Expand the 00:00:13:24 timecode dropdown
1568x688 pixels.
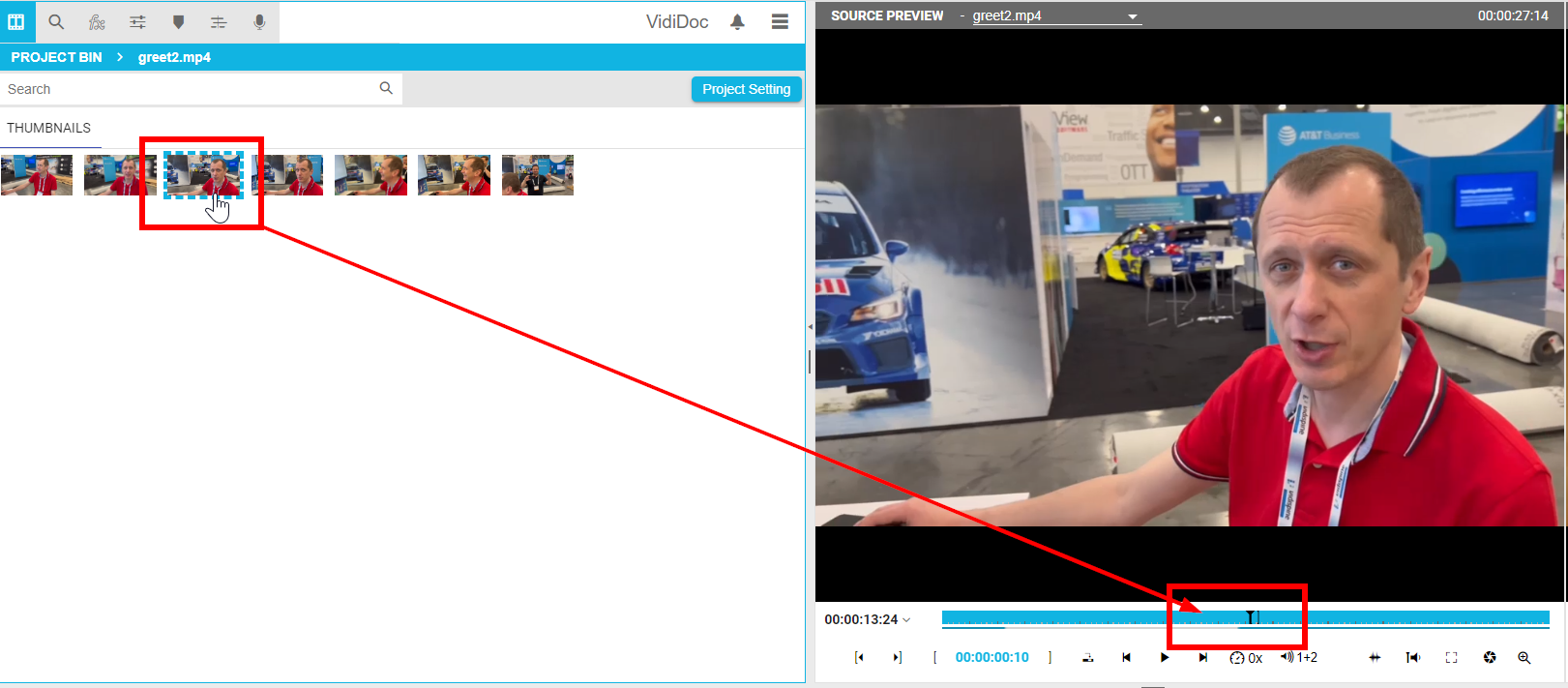coord(906,619)
